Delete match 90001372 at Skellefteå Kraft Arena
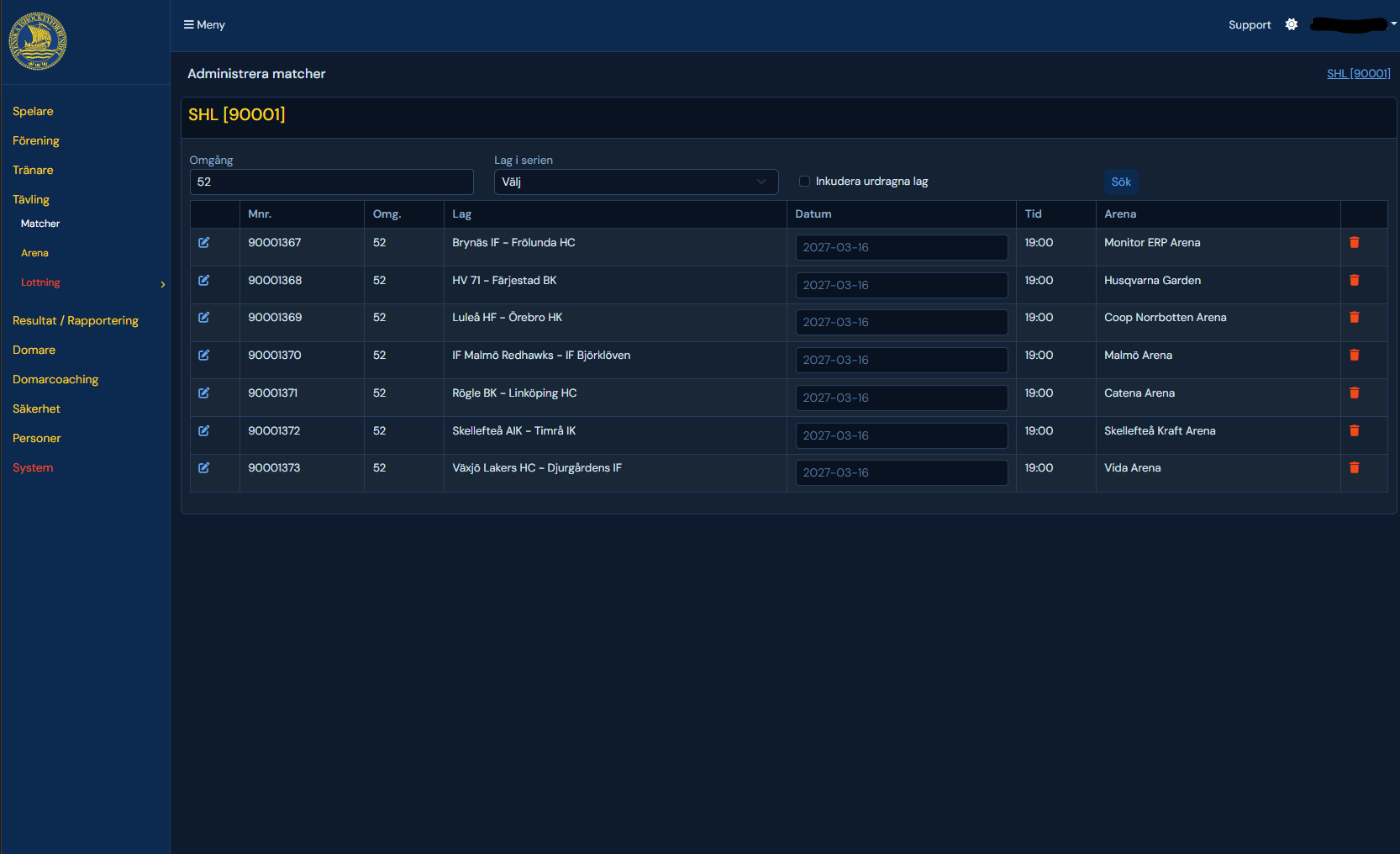The width and height of the screenshot is (1400, 854). (x=1354, y=430)
